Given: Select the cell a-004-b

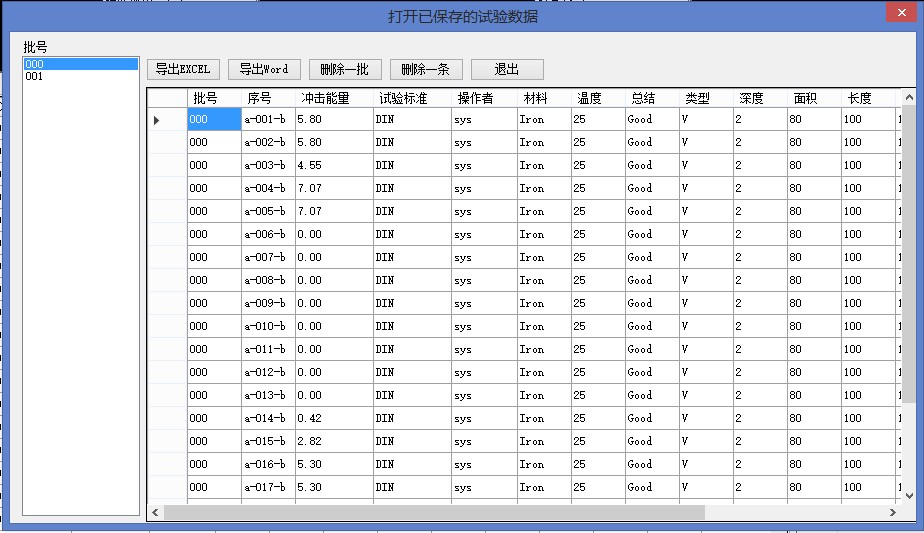Looking at the screenshot, I should pyautogui.click(x=268, y=188).
